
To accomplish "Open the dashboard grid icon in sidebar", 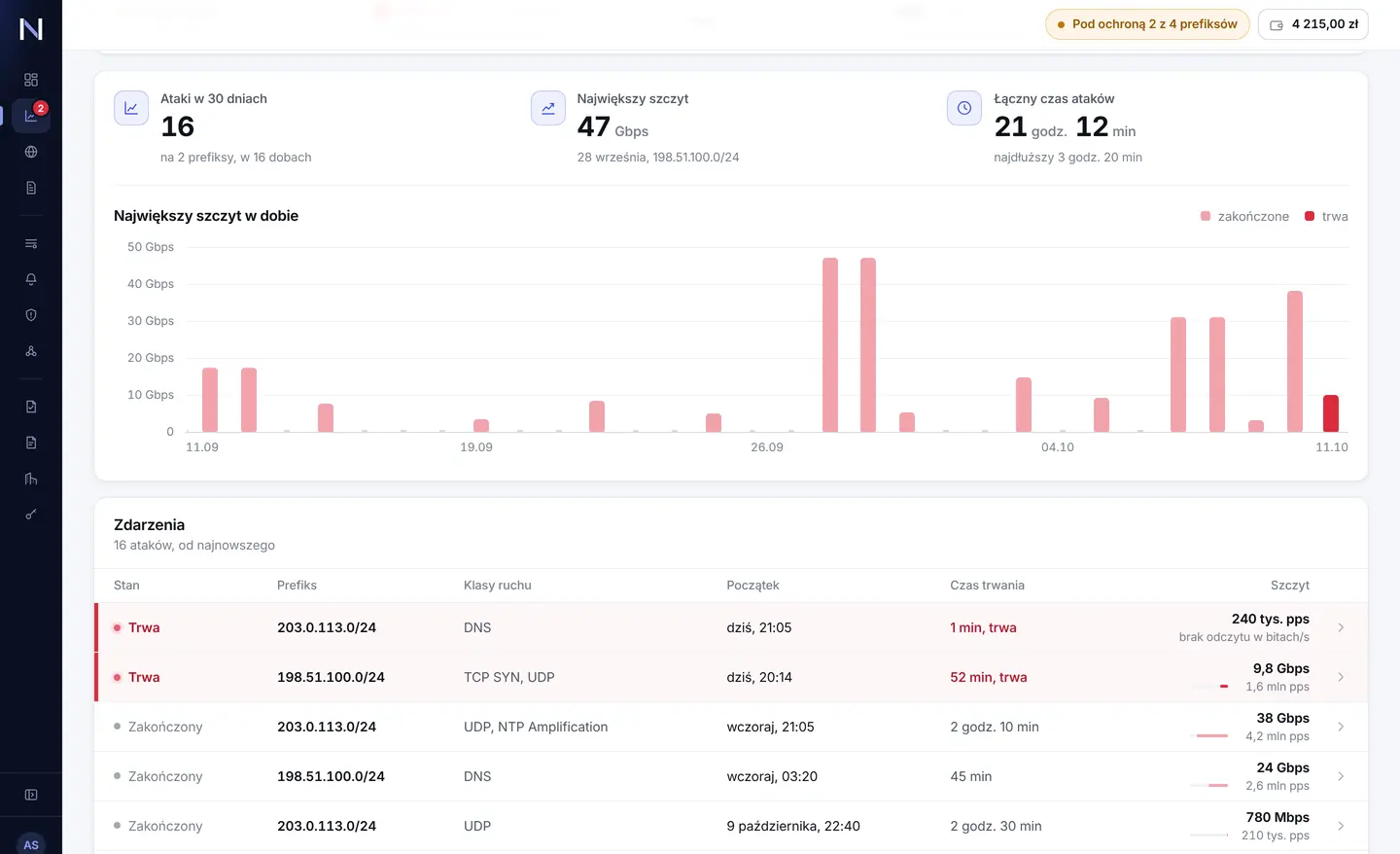I will (x=31, y=80).
